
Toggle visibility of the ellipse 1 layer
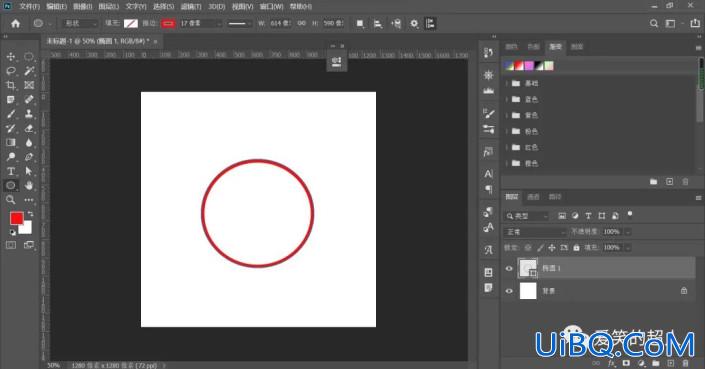(509, 268)
